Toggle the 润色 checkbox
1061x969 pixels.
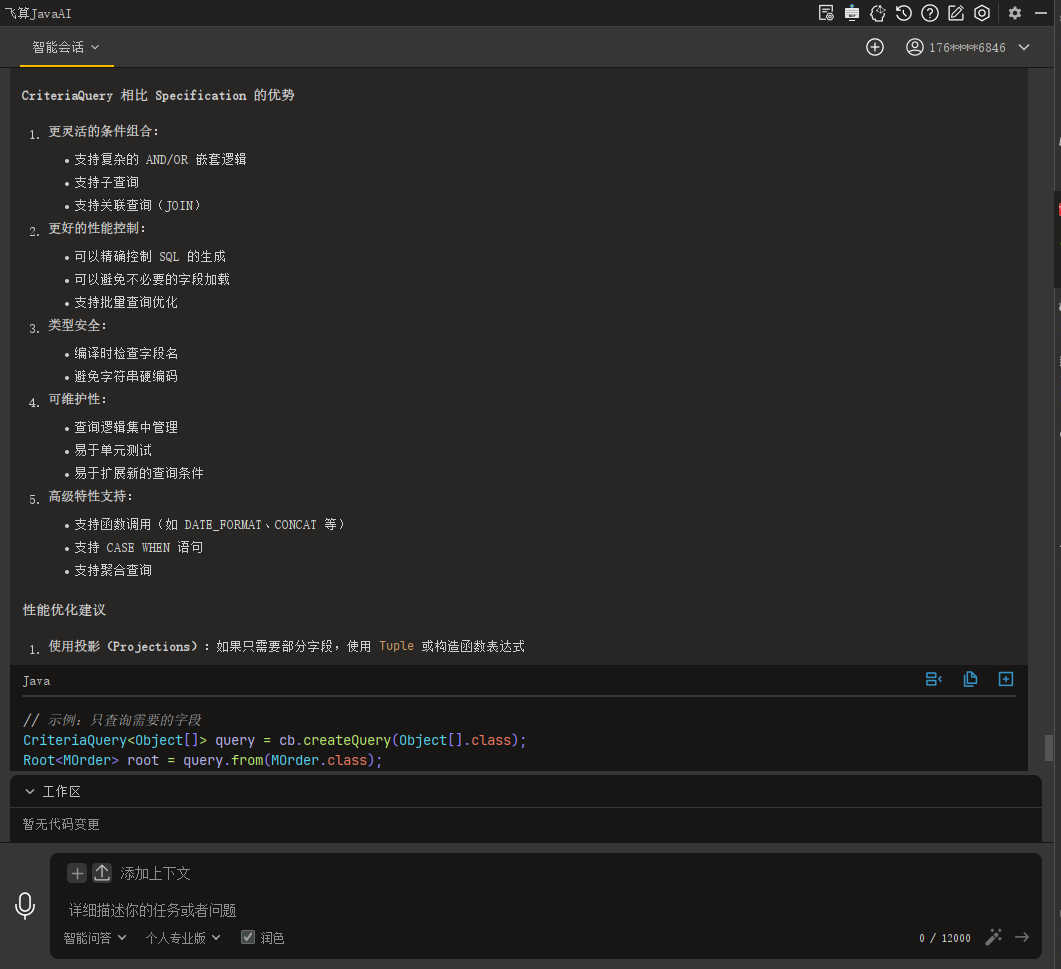248,937
